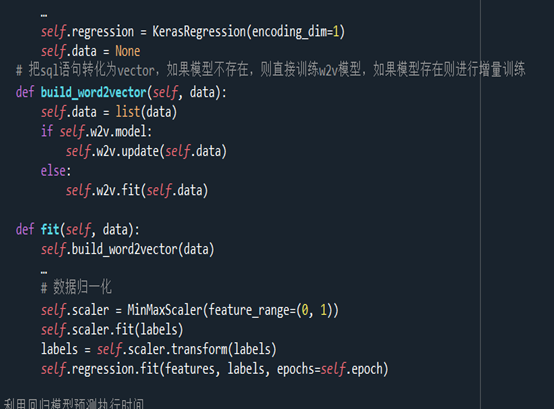Expand the collapsed ellipsis below build_word2vector call
This screenshot has height=409, width=554.
[x=44, y=272]
